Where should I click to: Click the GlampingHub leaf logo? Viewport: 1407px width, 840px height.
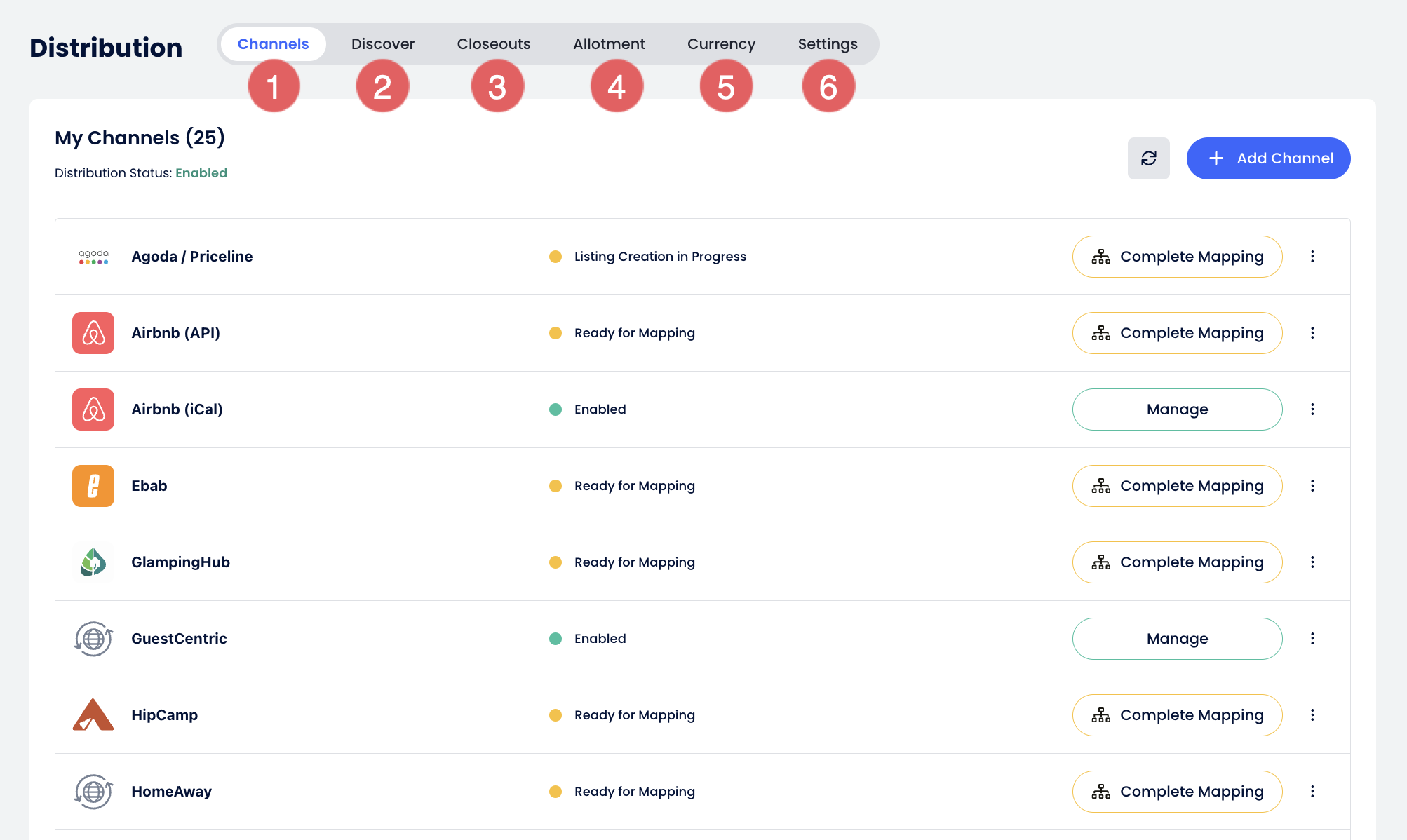(x=93, y=562)
